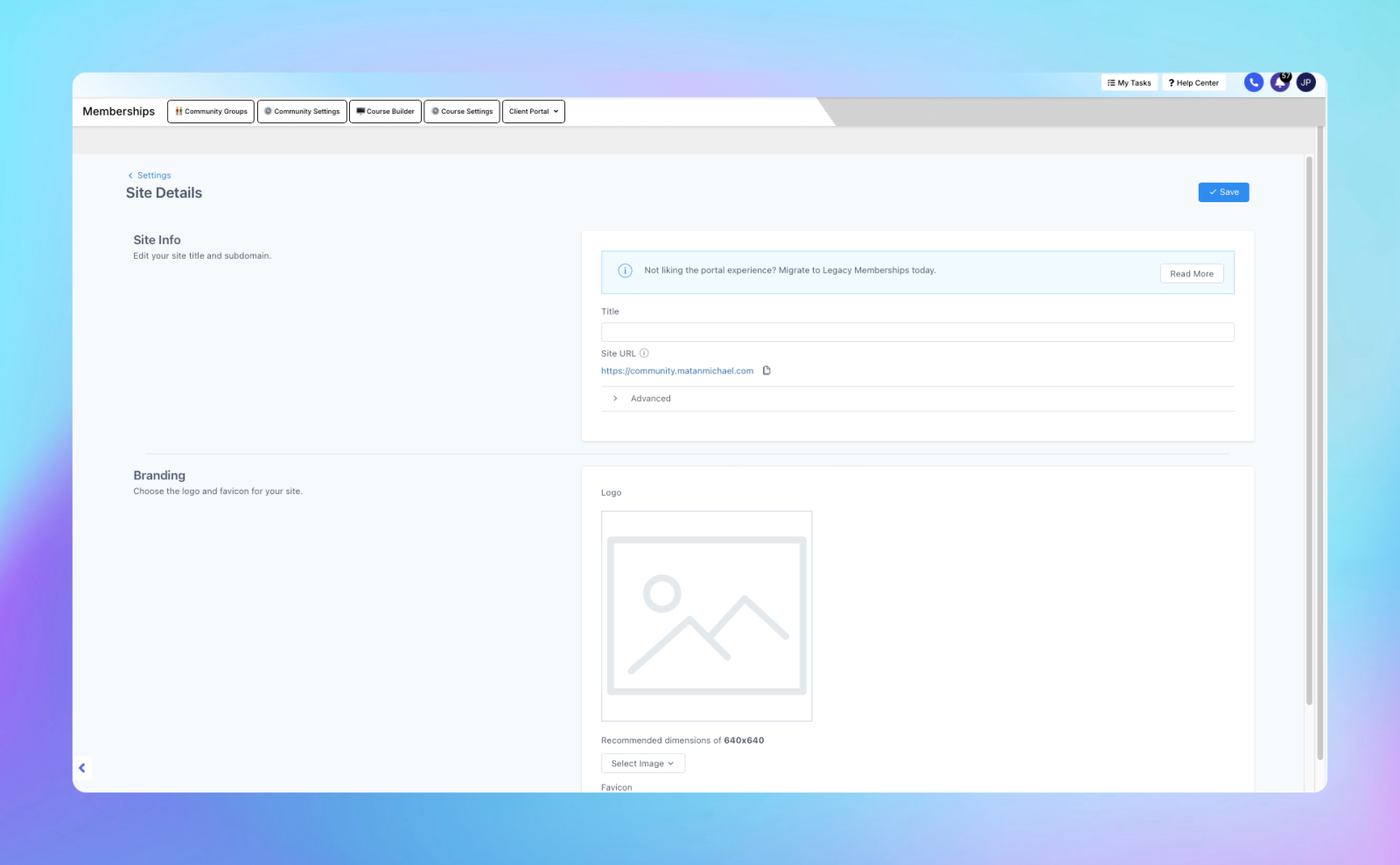The height and width of the screenshot is (865, 1400).
Task: Click the info icon in the migration banner
Action: tap(625, 271)
